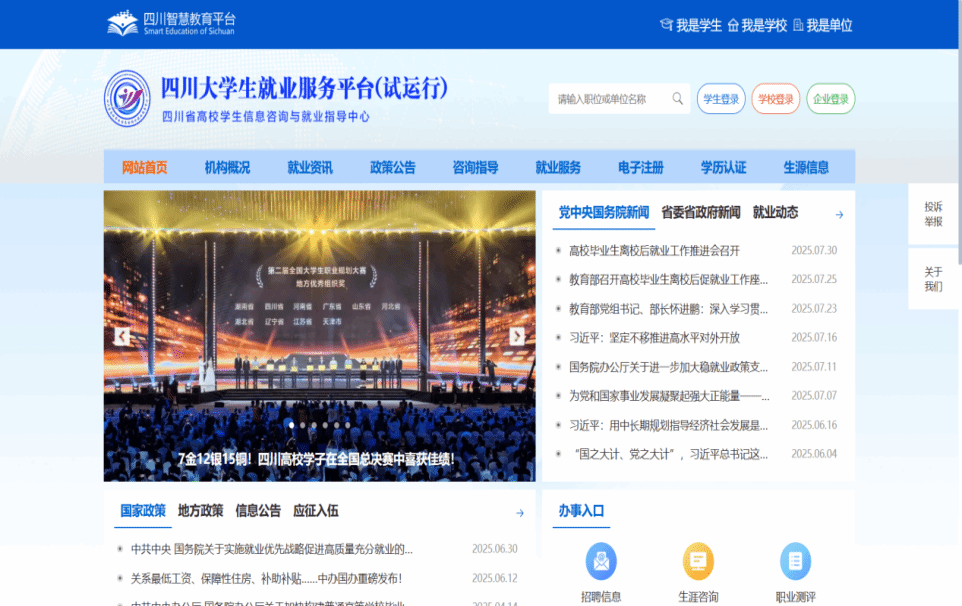
Task: Select 我是学生 at top
Action: coord(691,25)
